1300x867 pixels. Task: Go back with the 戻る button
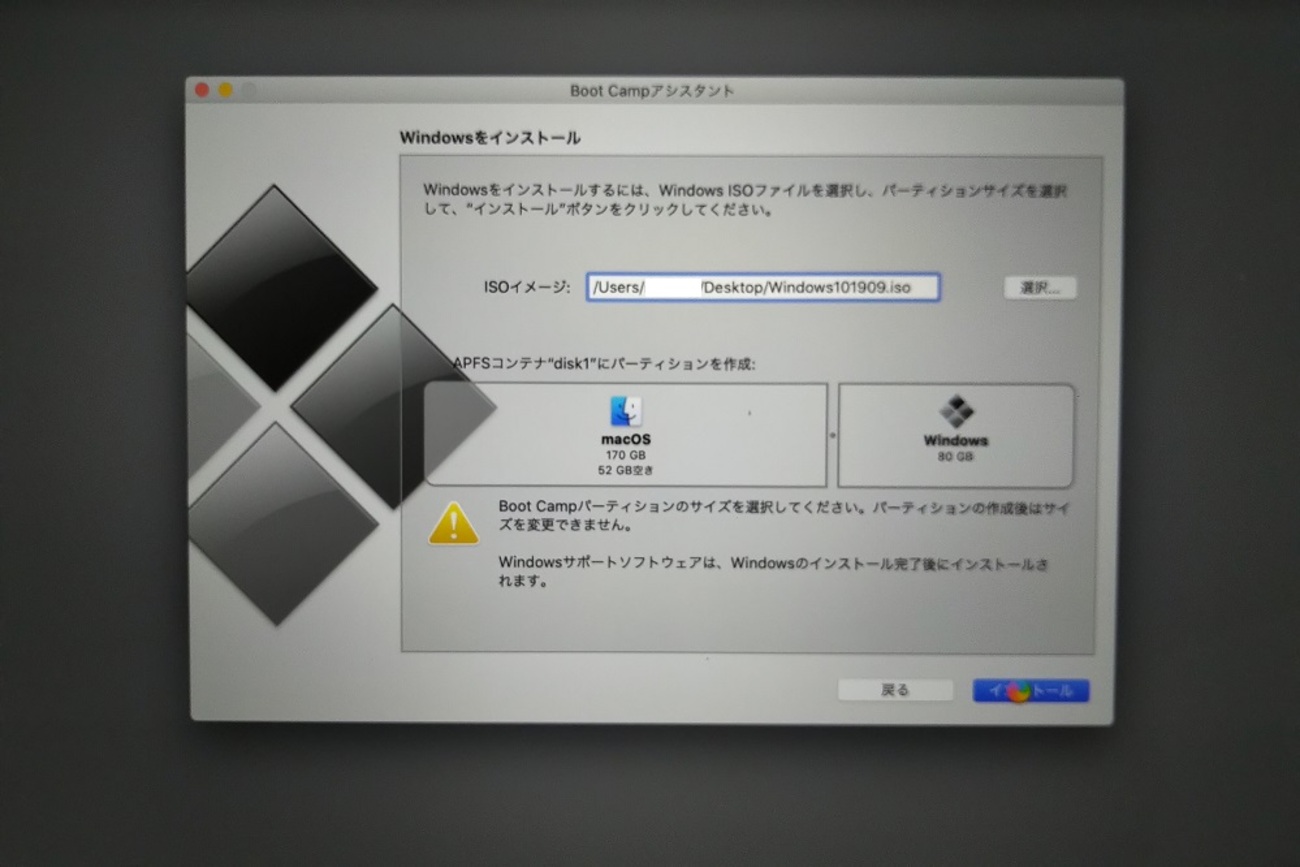[x=895, y=690]
